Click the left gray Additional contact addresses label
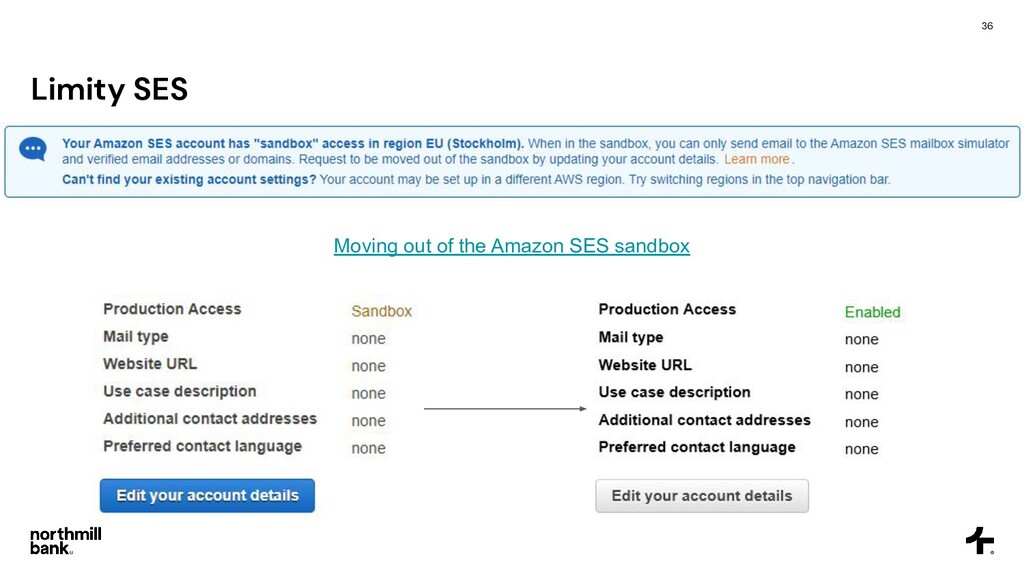Viewport: 1024px width, 576px height. pyautogui.click(x=210, y=419)
